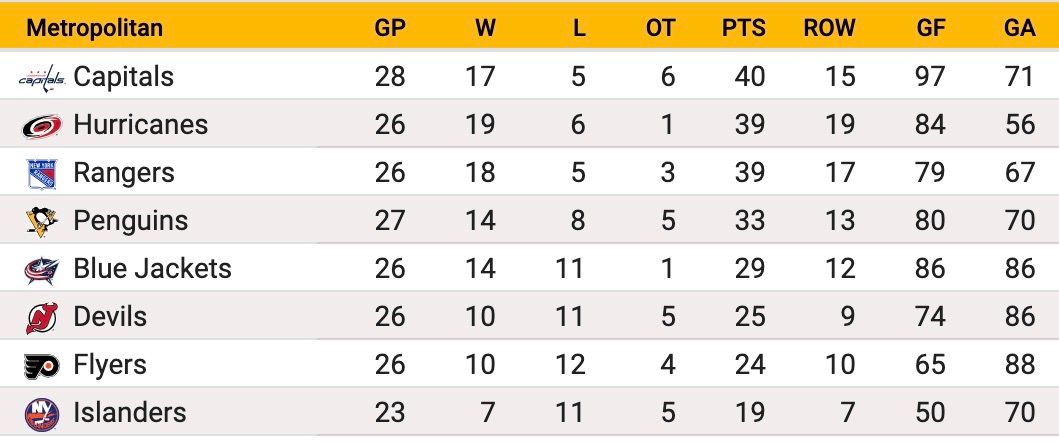The height and width of the screenshot is (445, 1059).
Task: Click the Blue Jackets team logo
Action: (x=42, y=270)
